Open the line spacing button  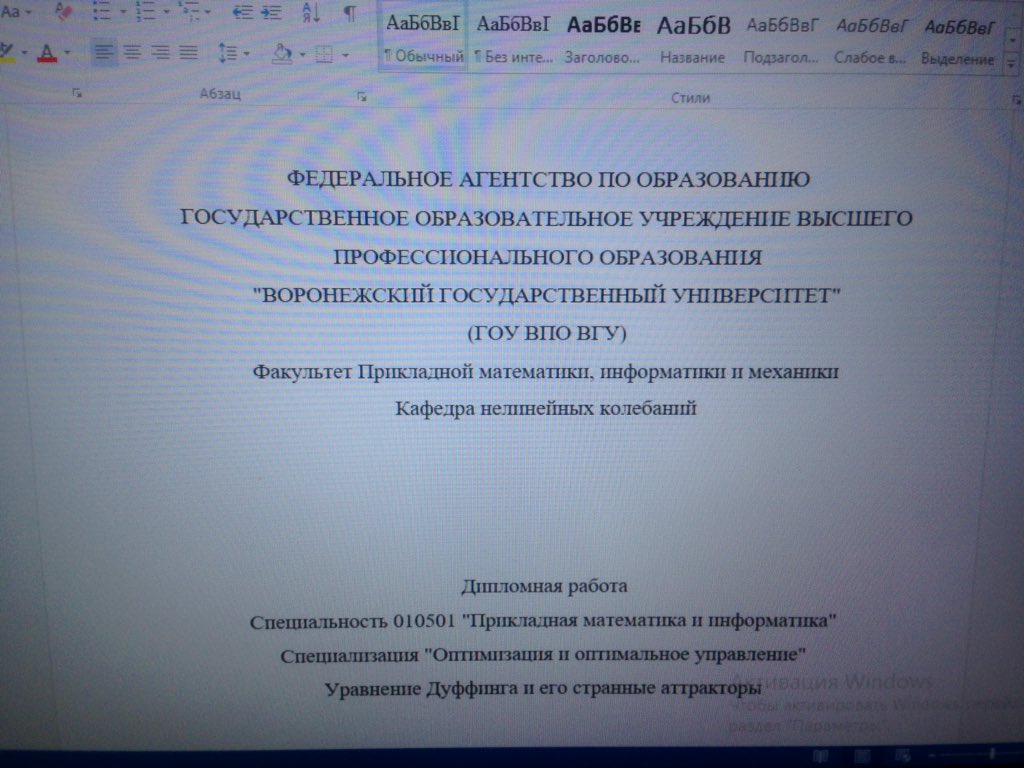(227, 53)
